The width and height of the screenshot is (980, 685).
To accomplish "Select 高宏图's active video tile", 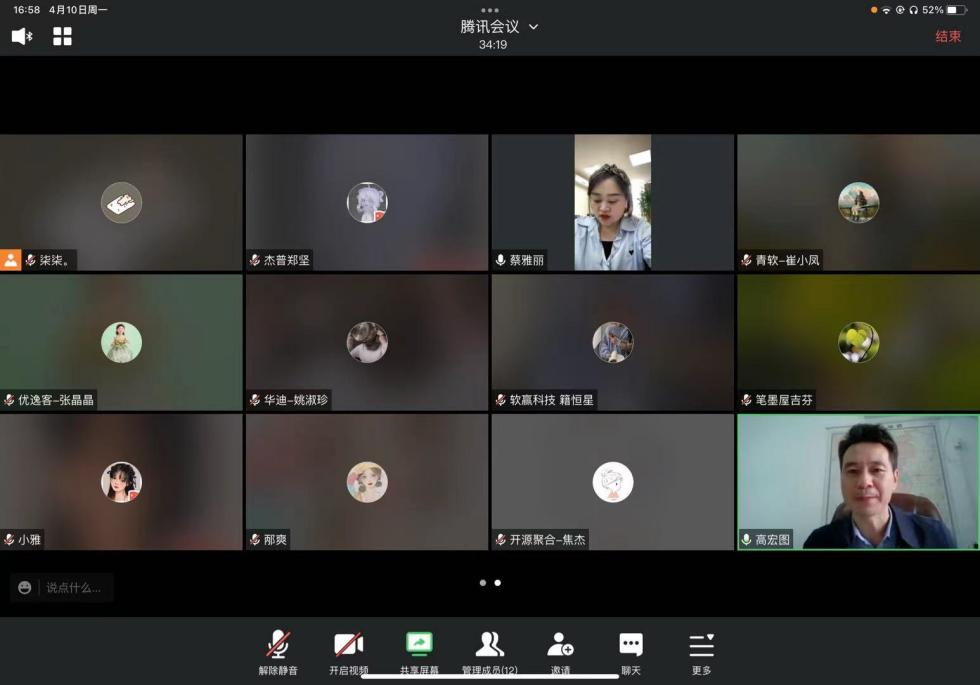I will tap(858, 480).
